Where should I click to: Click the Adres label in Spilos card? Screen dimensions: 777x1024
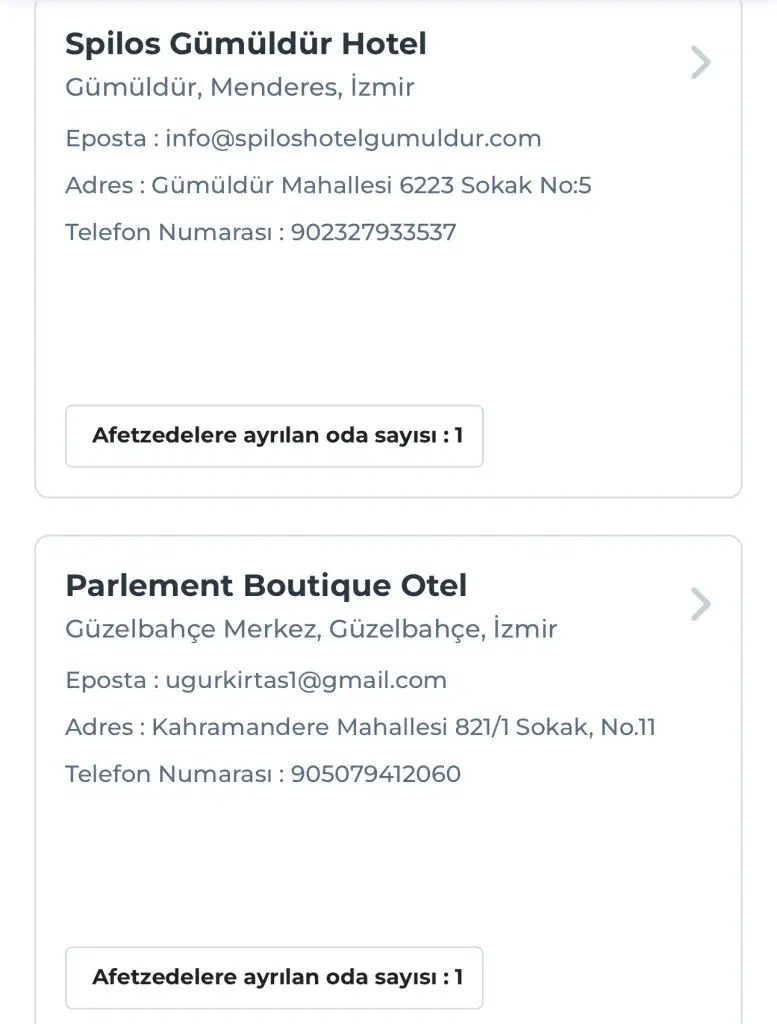(x=99, y=185)
